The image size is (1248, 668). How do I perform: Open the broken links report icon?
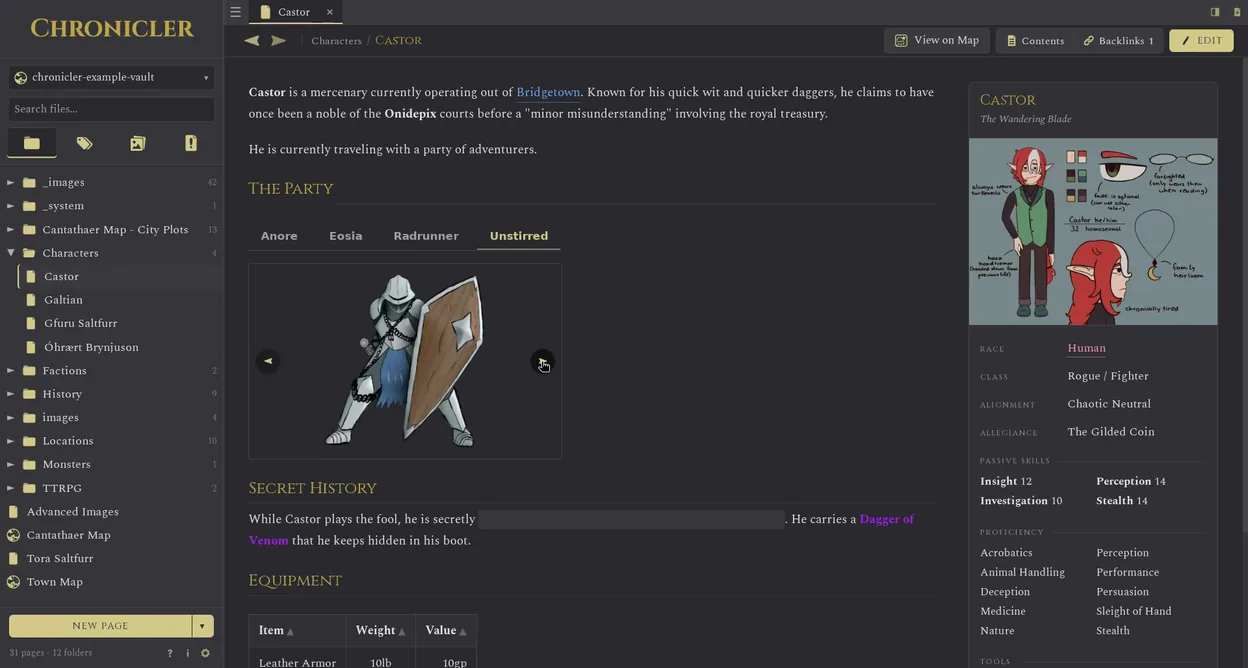pyautogui.click(x=191, y=143)
